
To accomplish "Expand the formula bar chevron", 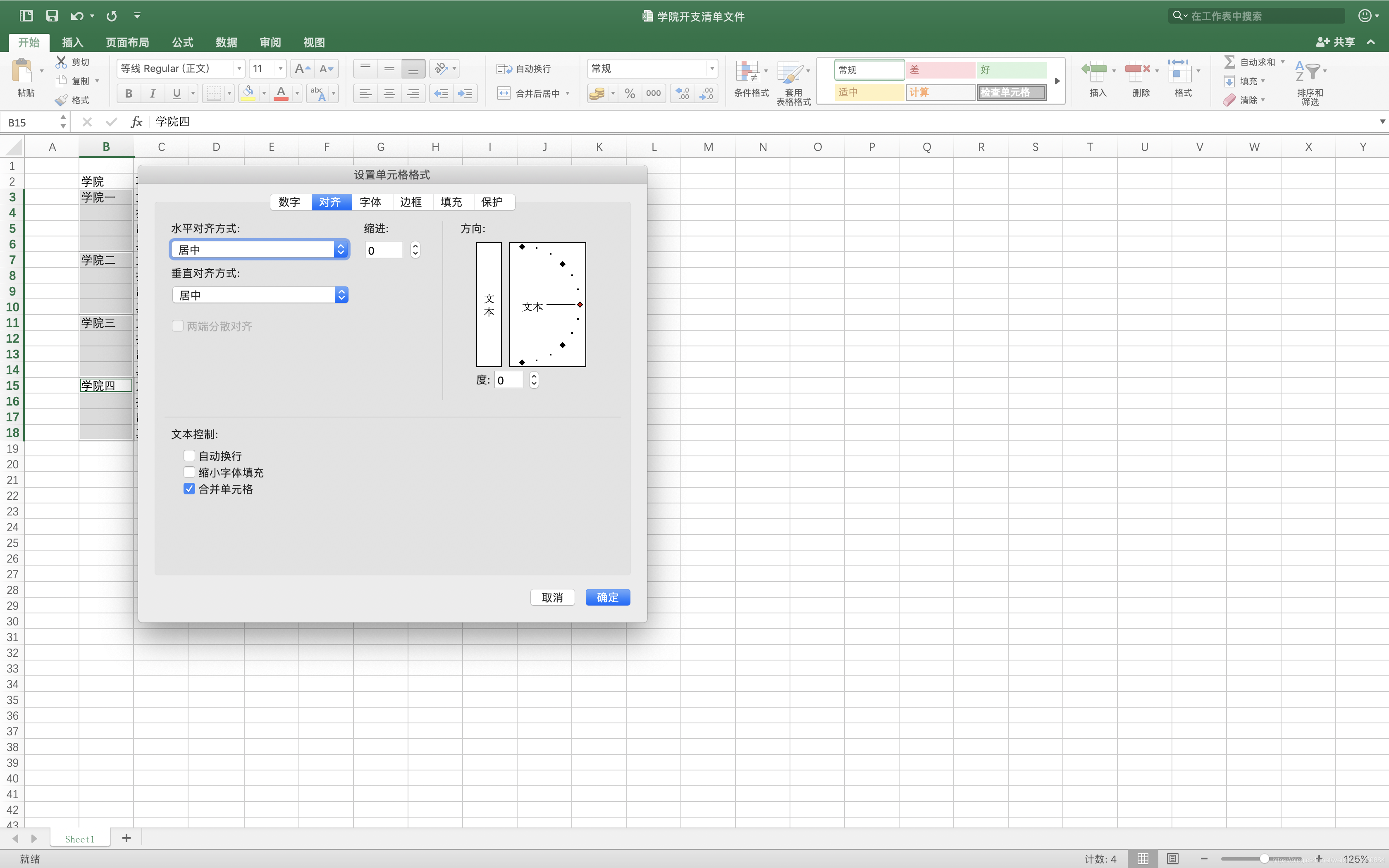I will tap(1382, 122).
